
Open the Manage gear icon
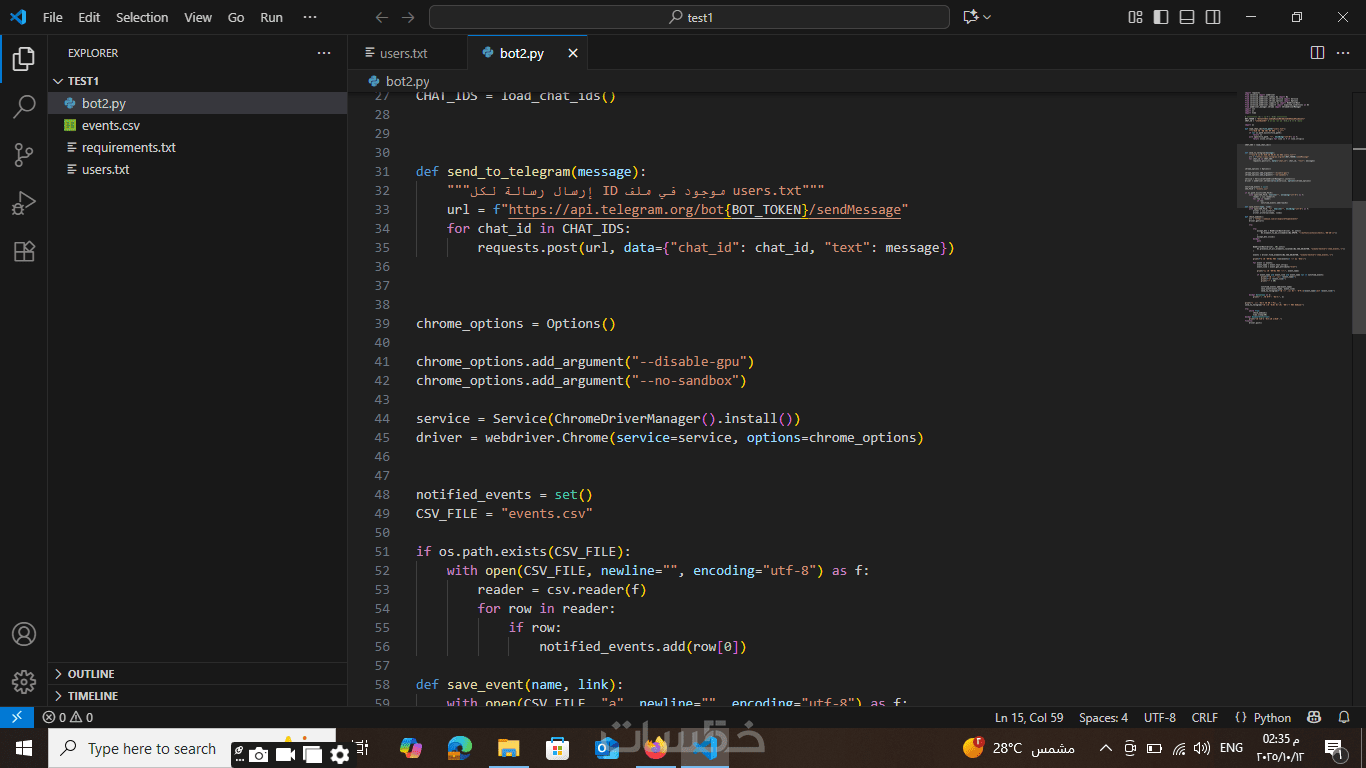pos(24,682)
